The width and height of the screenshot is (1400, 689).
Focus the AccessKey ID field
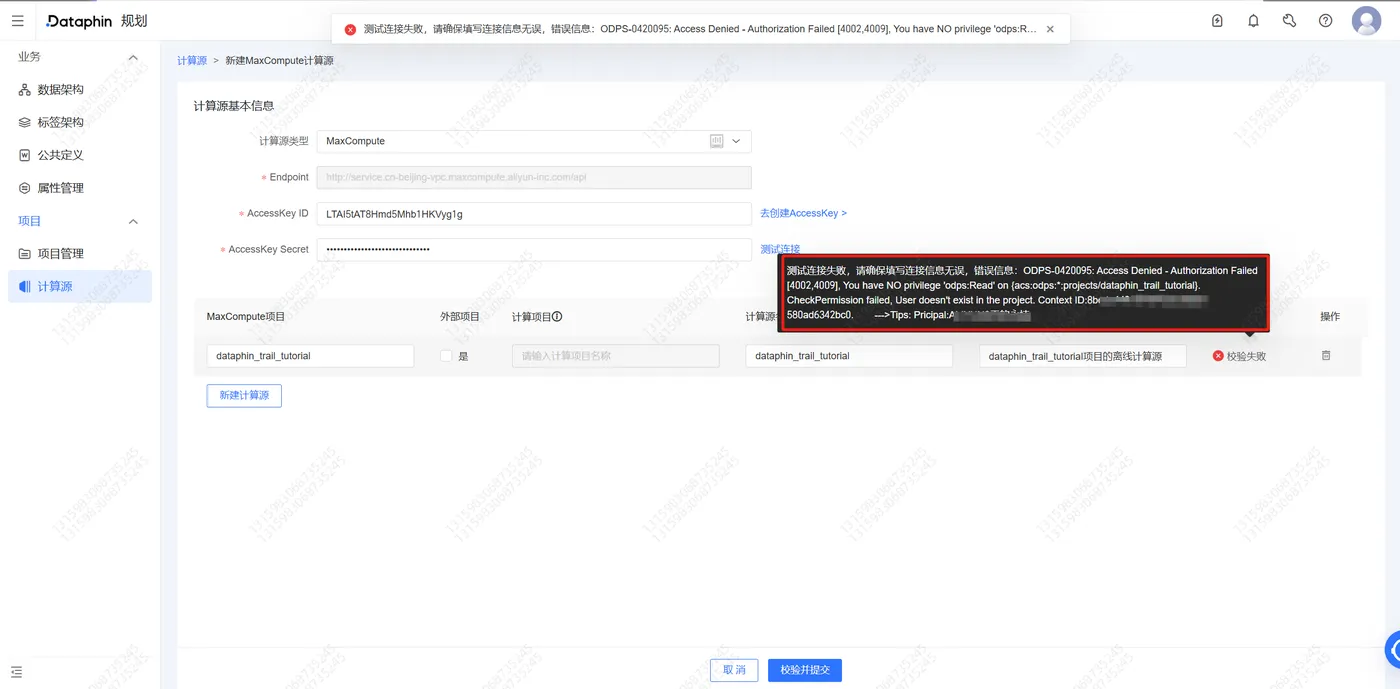click(x=534, y=213)
